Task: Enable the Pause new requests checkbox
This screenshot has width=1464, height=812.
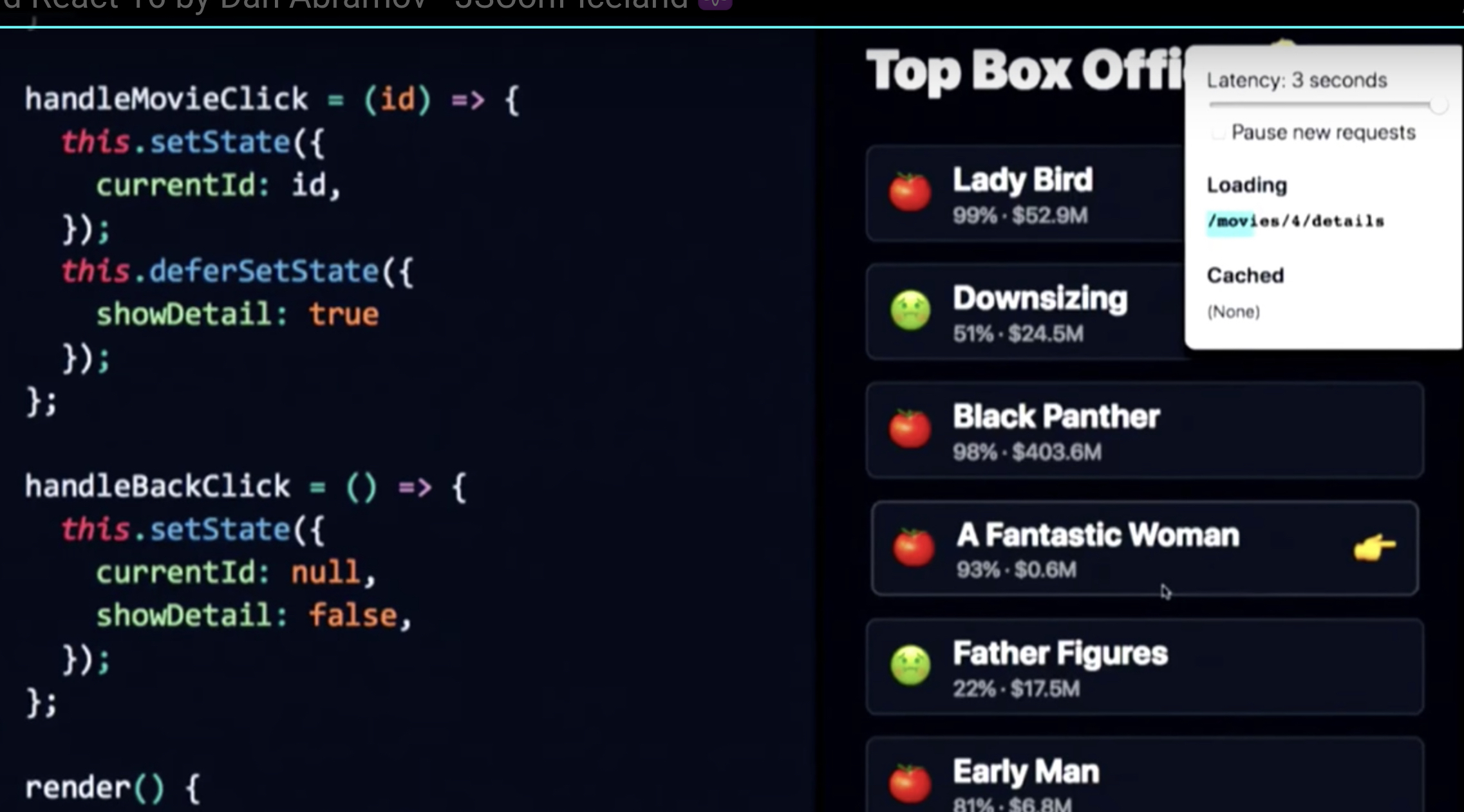Action: [x=1218, y=133]
